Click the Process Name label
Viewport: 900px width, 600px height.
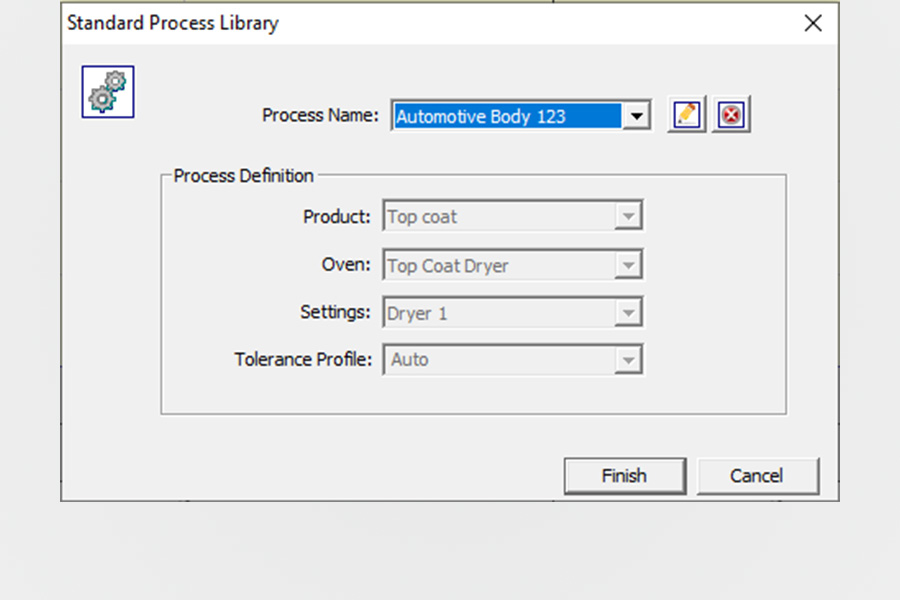tap(320, 115)
